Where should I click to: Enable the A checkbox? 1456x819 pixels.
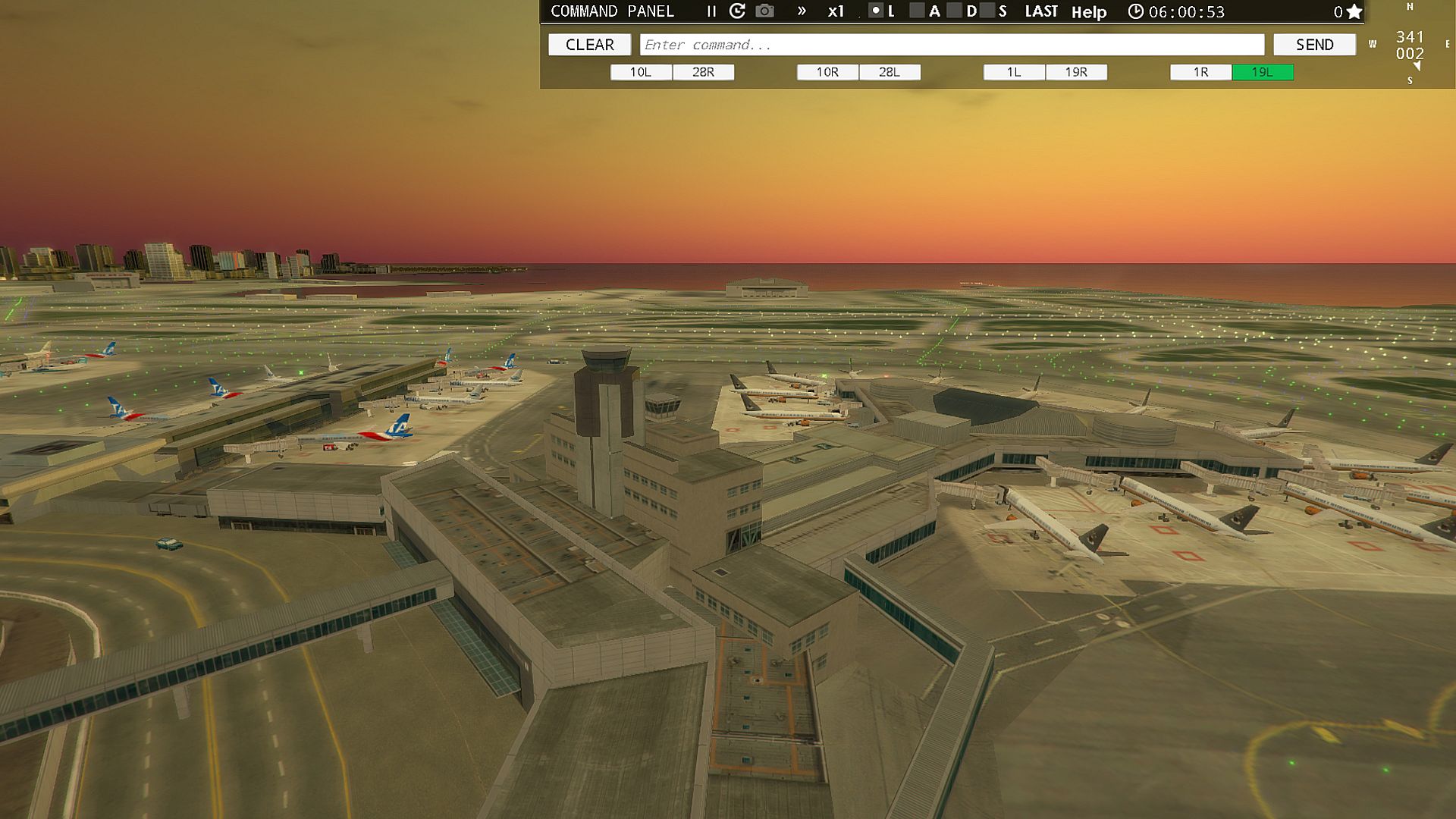pyautogui.click(x=917, y=11)
